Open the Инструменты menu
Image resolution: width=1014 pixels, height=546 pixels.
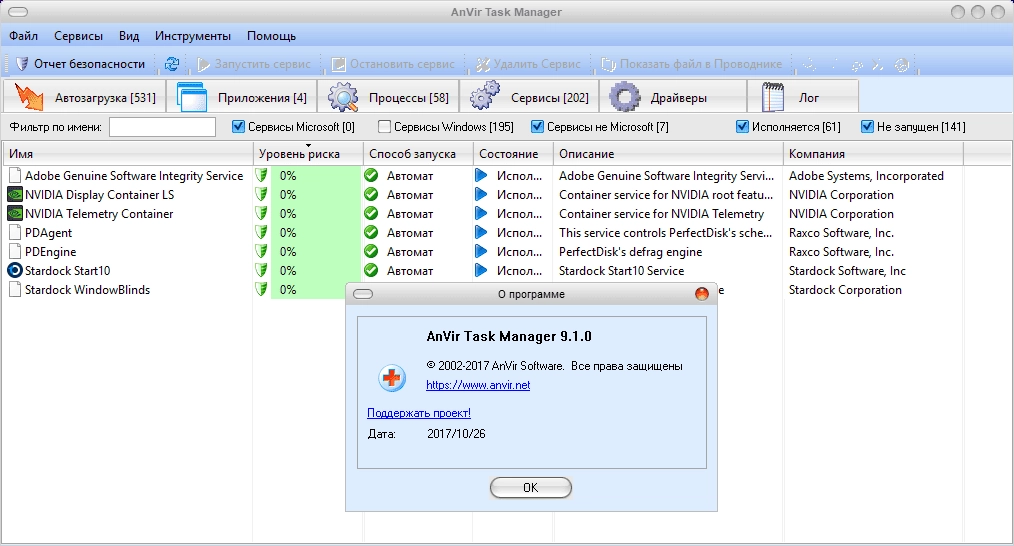[193, 36]
